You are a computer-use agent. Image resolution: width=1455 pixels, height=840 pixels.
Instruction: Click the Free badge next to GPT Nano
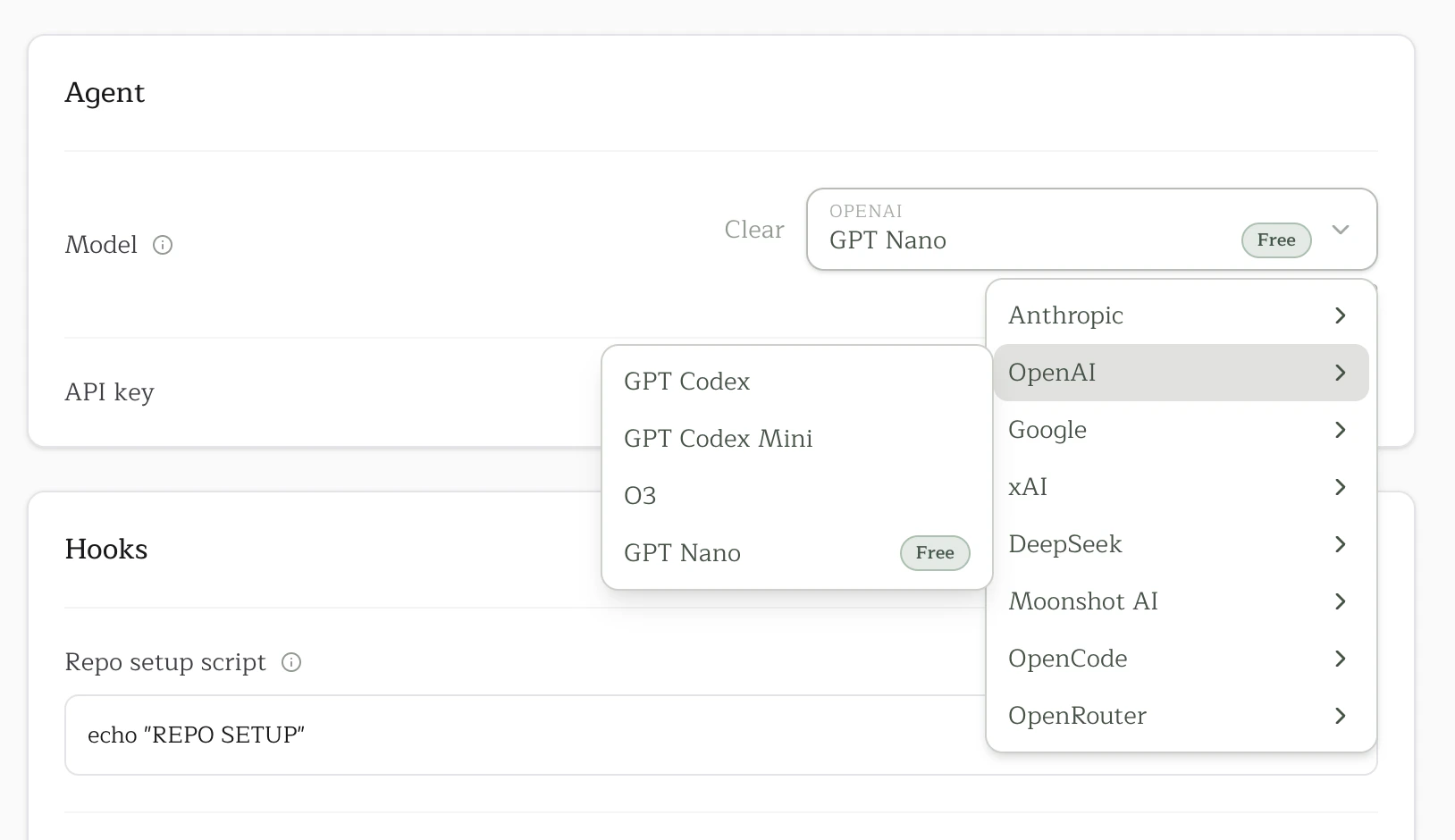(x=934, y=553)
